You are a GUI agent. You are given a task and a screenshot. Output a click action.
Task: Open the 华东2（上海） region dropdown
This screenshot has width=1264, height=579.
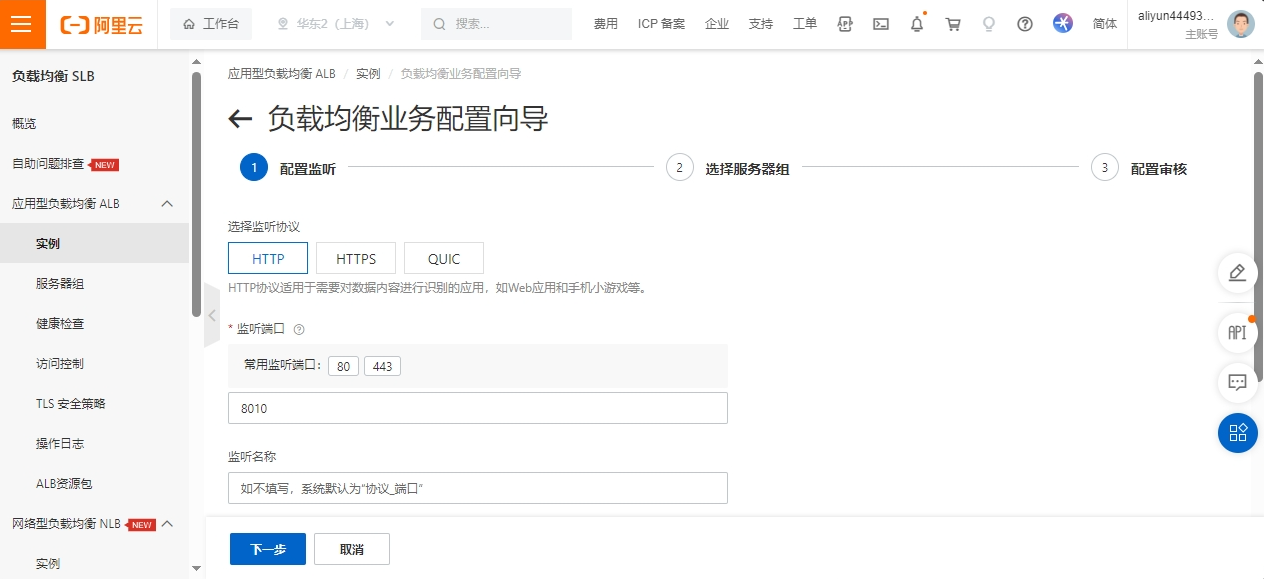coord(335,24)
